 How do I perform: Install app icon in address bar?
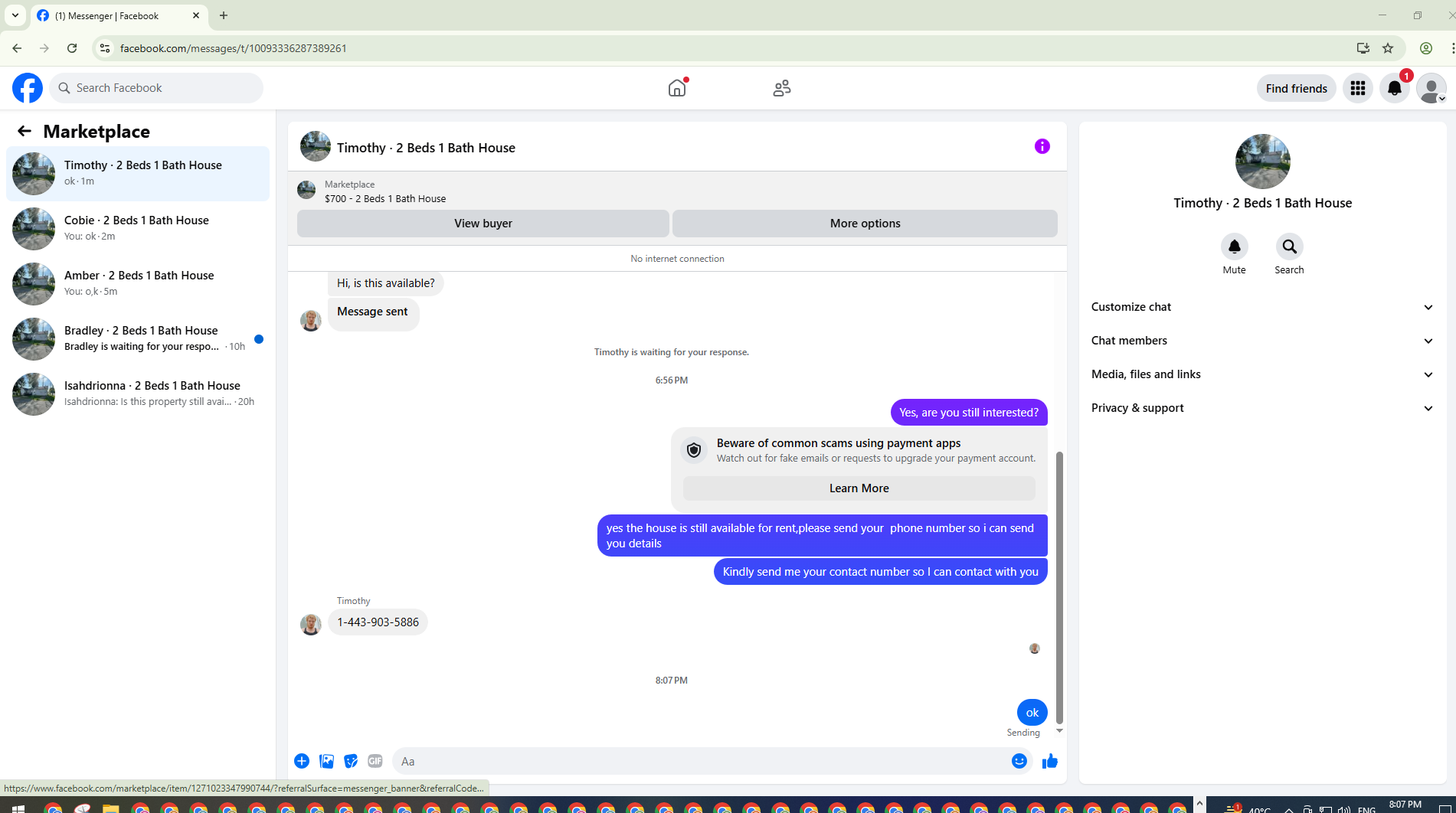1363,48
